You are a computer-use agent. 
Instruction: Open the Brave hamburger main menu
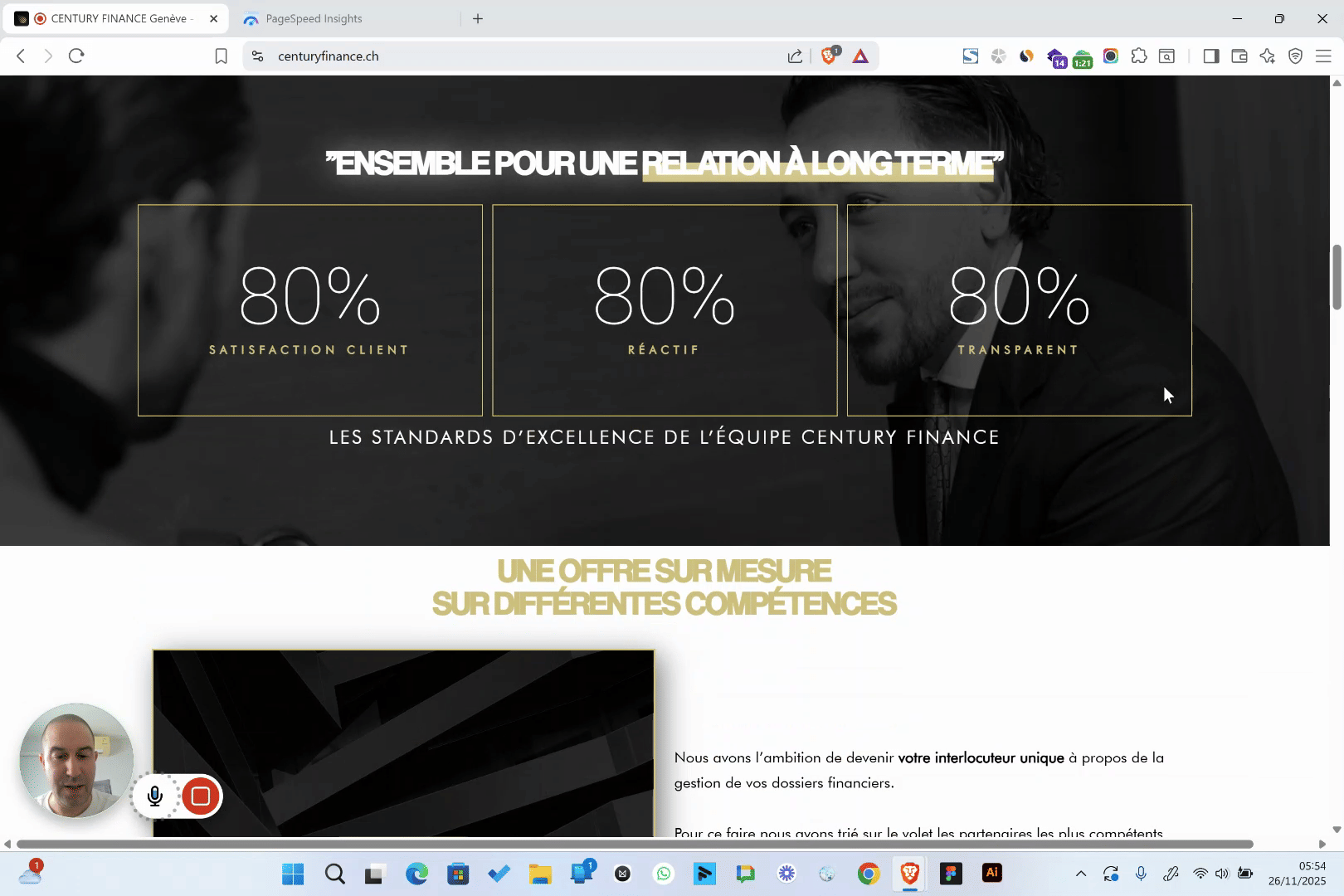(x=1323, y=56)
